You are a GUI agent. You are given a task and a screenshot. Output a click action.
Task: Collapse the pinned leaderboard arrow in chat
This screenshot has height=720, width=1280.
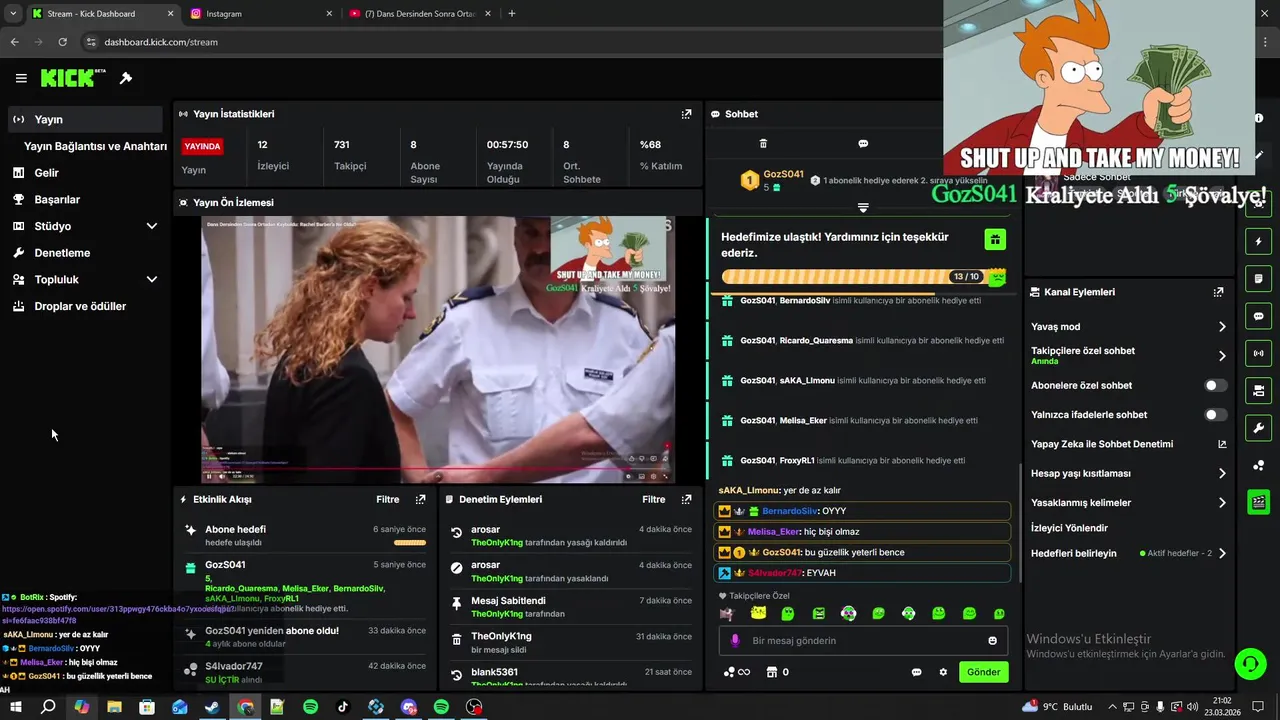pyautogui.click(x=863, y=208)
